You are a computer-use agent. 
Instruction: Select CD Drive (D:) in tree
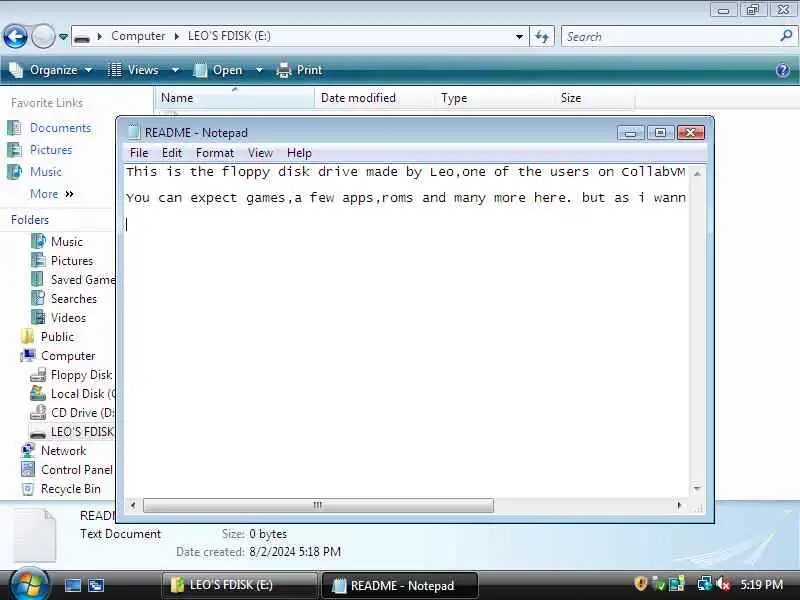click(72, 413)
